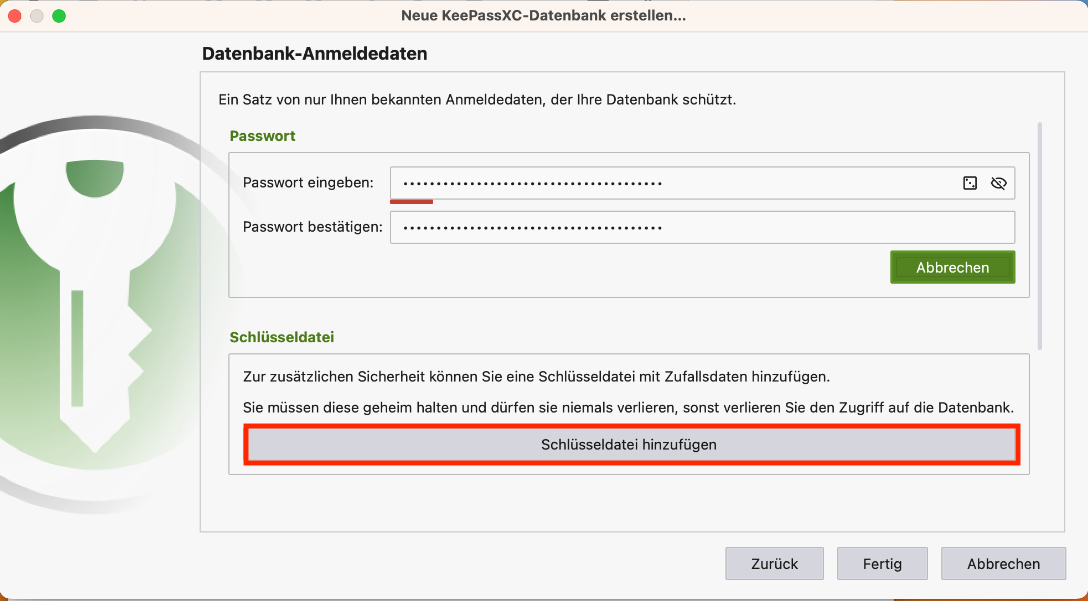Viewport: 1088px width, 601px height.
Task: Click the gray minimize window button
Action: point(37,16)
